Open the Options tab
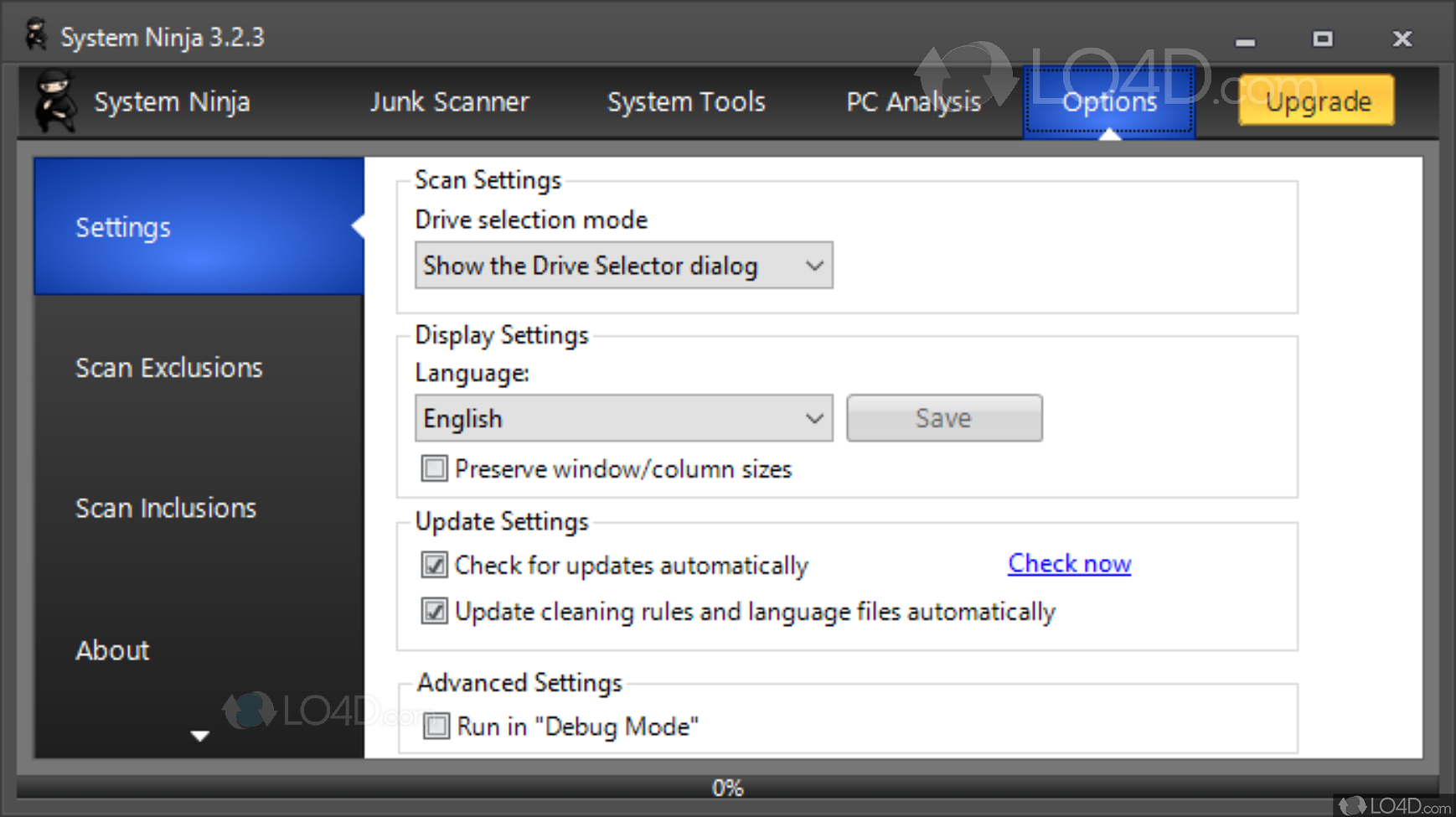The height and width of the screenshot is (817, 1456). coord(1108,101)
